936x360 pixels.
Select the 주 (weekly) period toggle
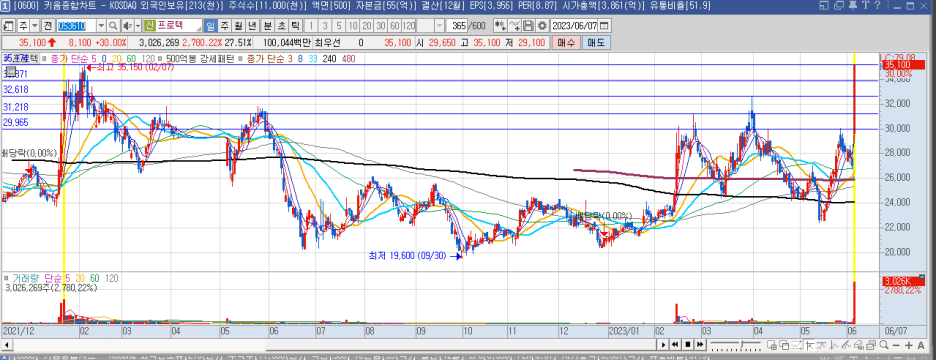tap(224, 26)
